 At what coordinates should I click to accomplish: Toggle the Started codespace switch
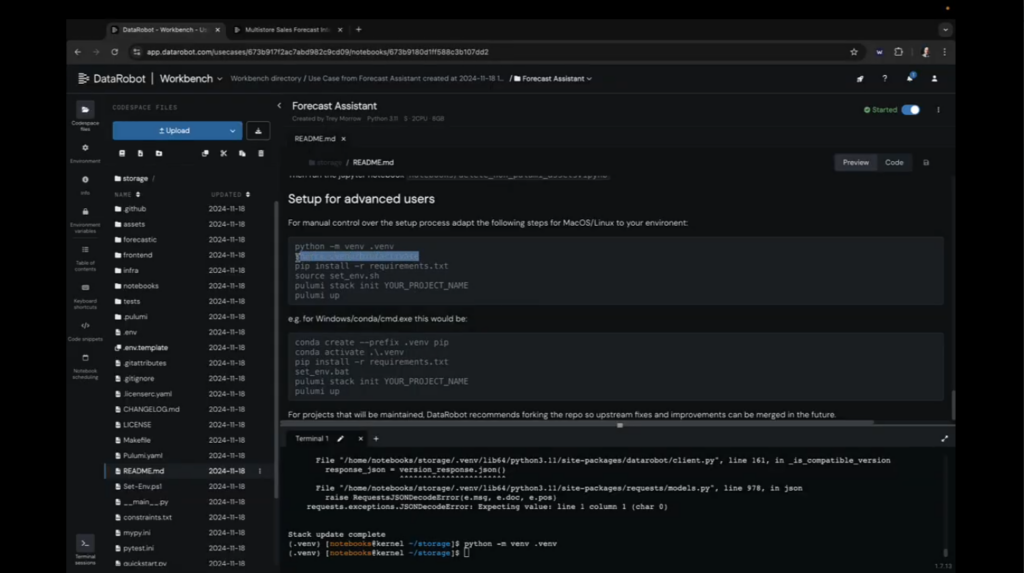pyautogui.click(x=910, y=110)
